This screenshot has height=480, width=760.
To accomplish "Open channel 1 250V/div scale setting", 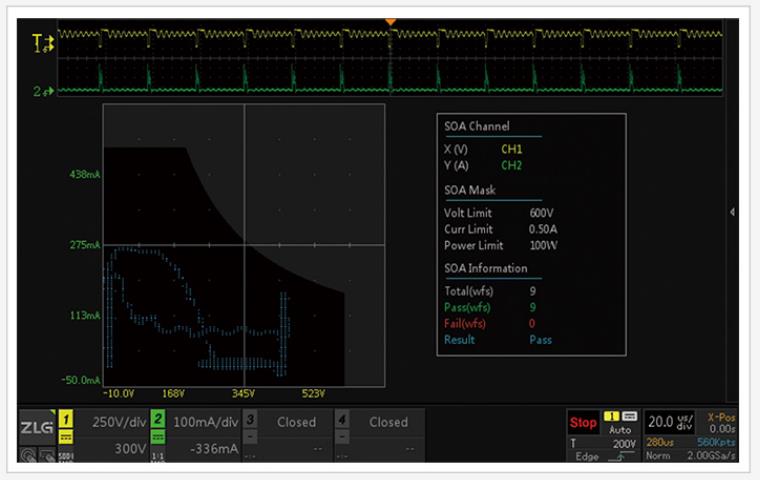I will (x=118, y=422).
